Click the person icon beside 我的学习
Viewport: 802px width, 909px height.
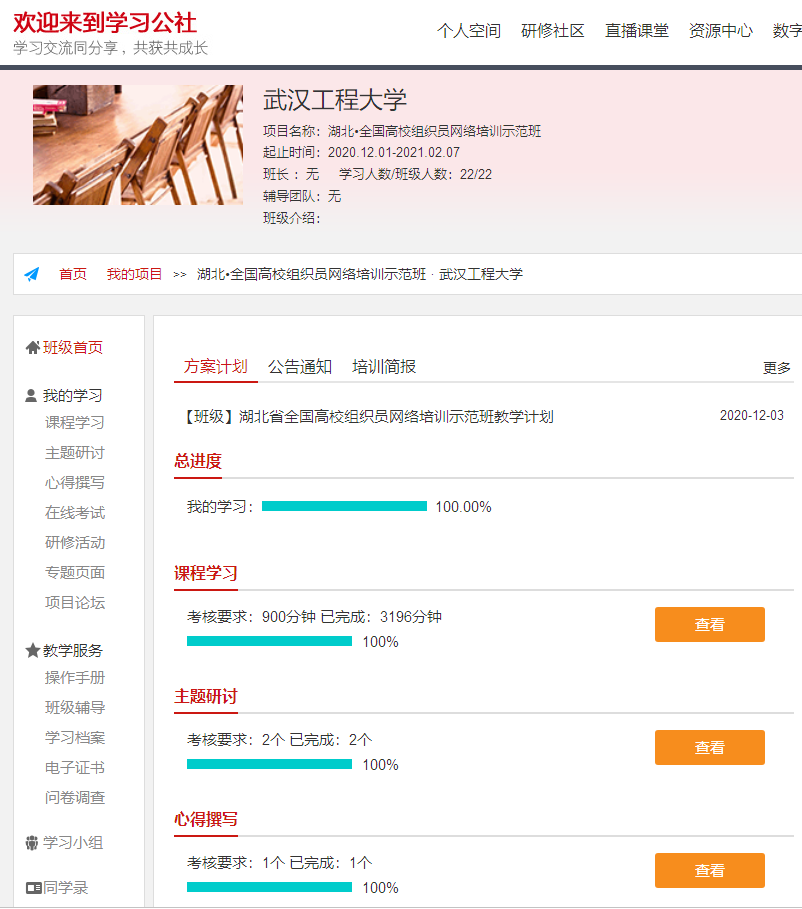point(31,395)
